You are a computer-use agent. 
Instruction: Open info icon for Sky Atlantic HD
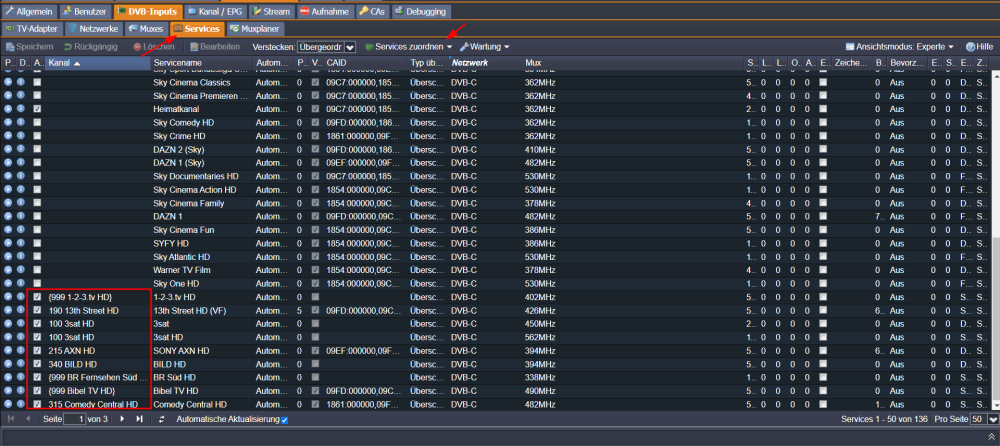(x=21, y=256)
